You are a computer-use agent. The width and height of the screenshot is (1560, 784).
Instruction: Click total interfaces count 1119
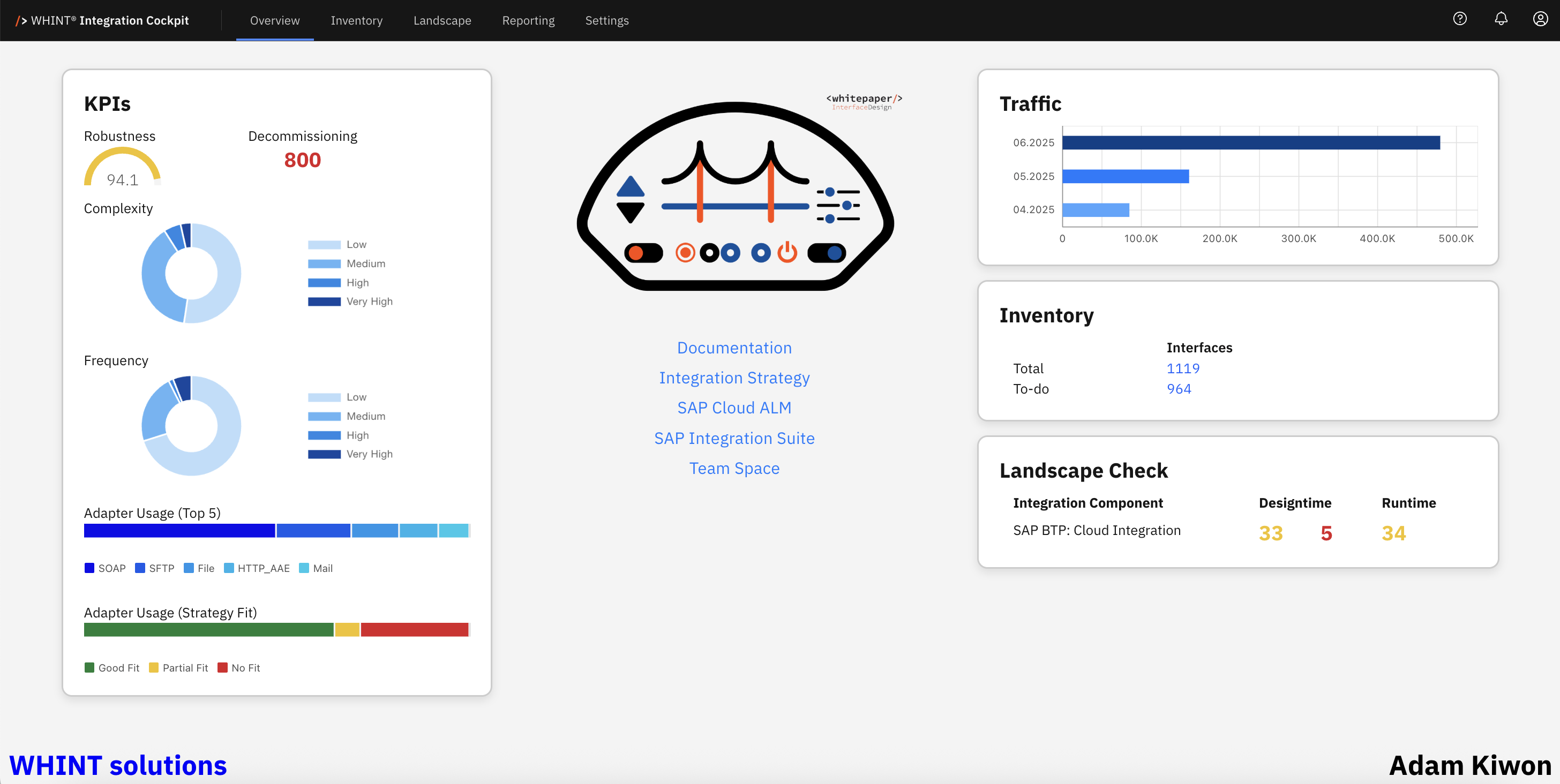(1183, 368)
